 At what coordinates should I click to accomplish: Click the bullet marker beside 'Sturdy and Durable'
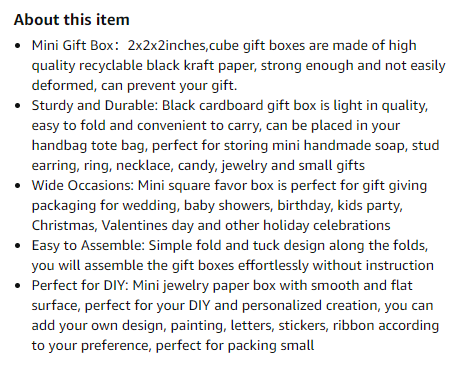click(x=18, y=106)
